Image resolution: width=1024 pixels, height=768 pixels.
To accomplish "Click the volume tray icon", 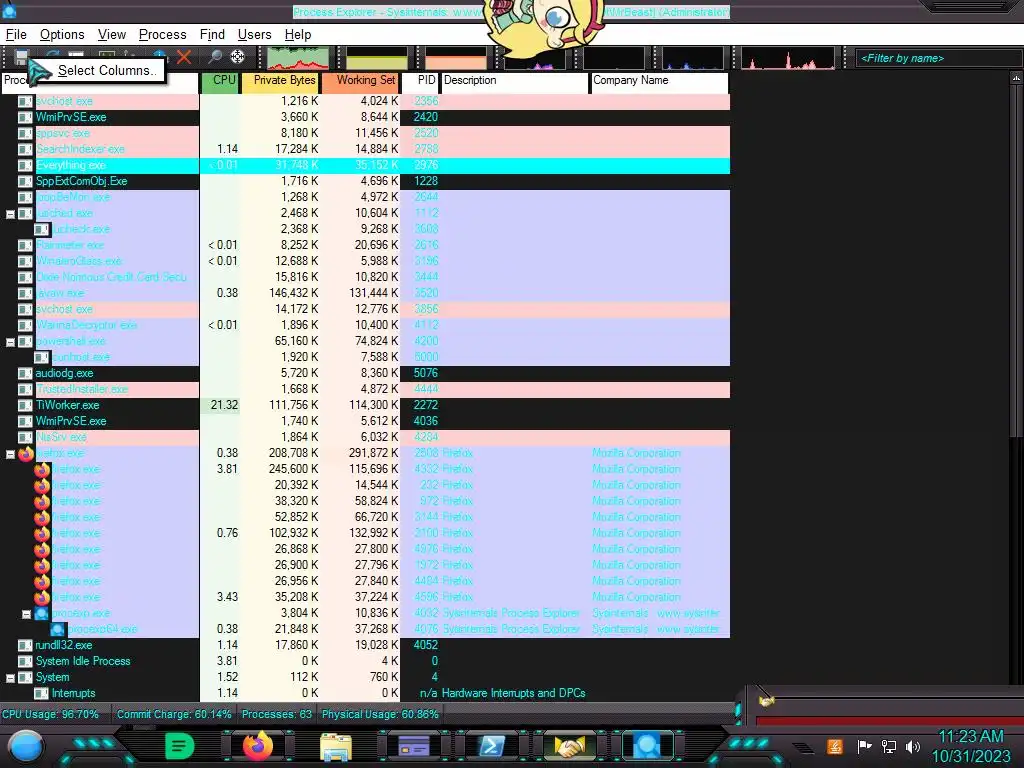I will click(913, 746).
